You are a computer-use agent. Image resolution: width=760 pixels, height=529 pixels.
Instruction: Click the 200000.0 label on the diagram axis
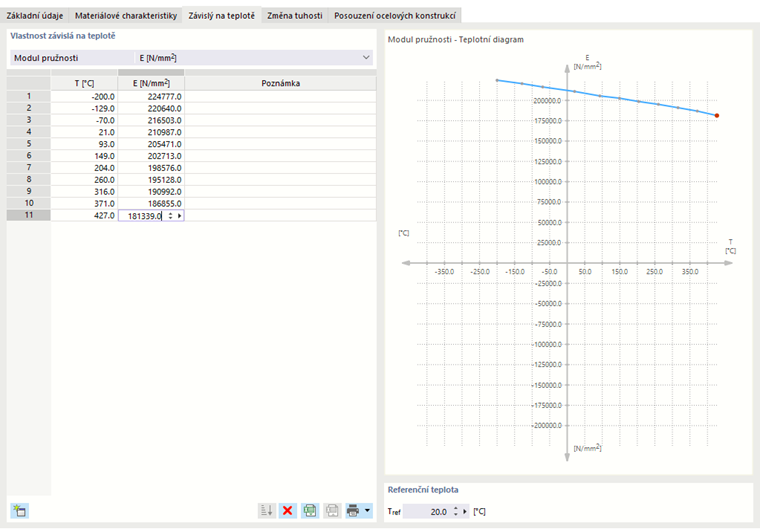[548, 101]
